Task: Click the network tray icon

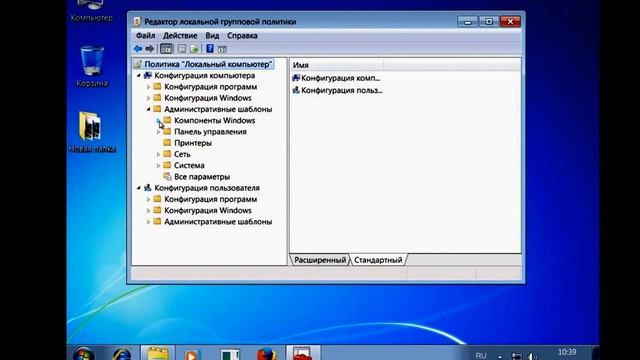Action: pyautogui.click(x=516, y=356)
